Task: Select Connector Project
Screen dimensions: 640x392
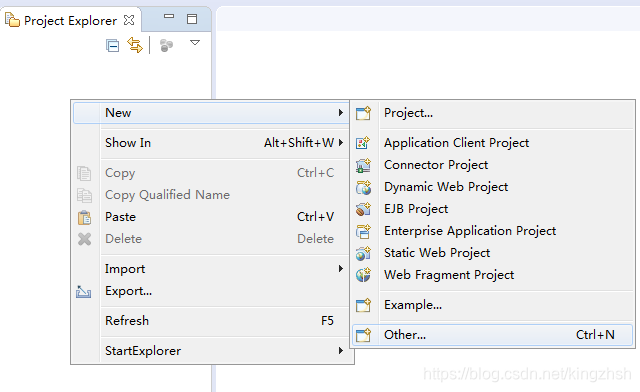Action: coord(493,165)
